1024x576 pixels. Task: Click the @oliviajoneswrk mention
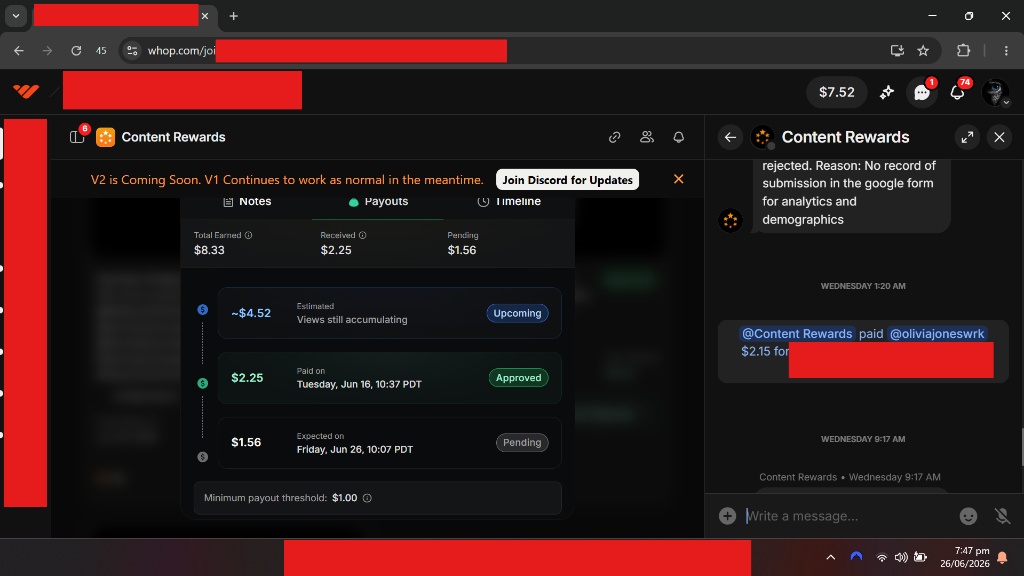[936, 334]
